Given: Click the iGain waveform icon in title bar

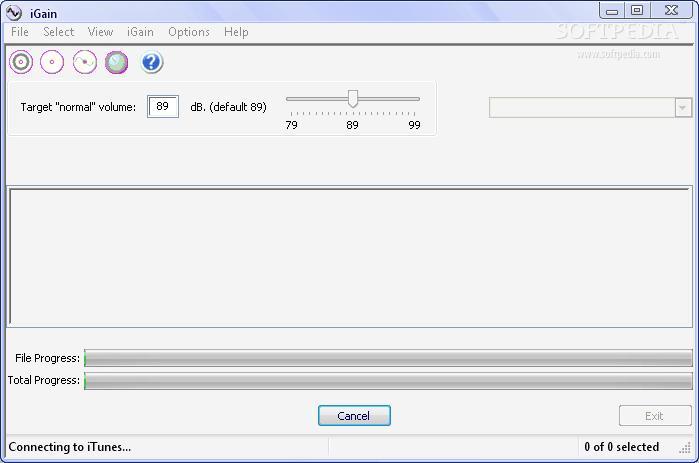Looking at the screenshot, I should pos(14,13).
